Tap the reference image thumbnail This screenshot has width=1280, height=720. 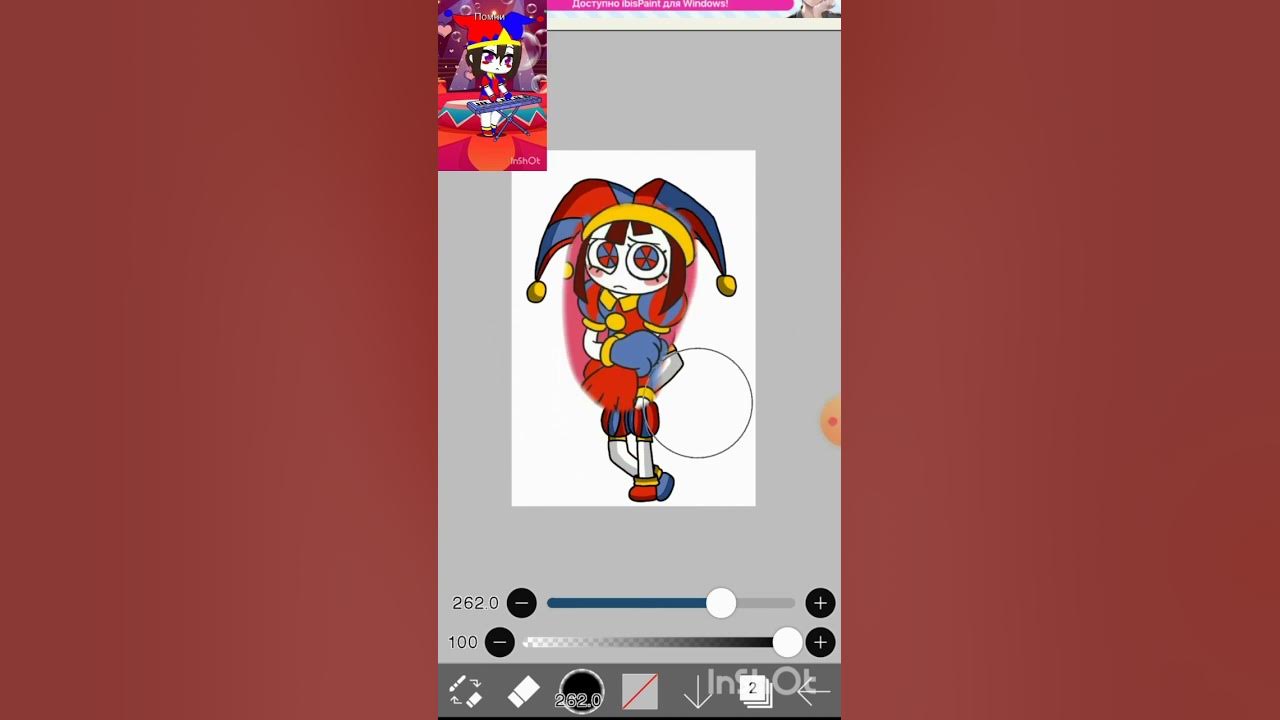click(x=492, y=85)
